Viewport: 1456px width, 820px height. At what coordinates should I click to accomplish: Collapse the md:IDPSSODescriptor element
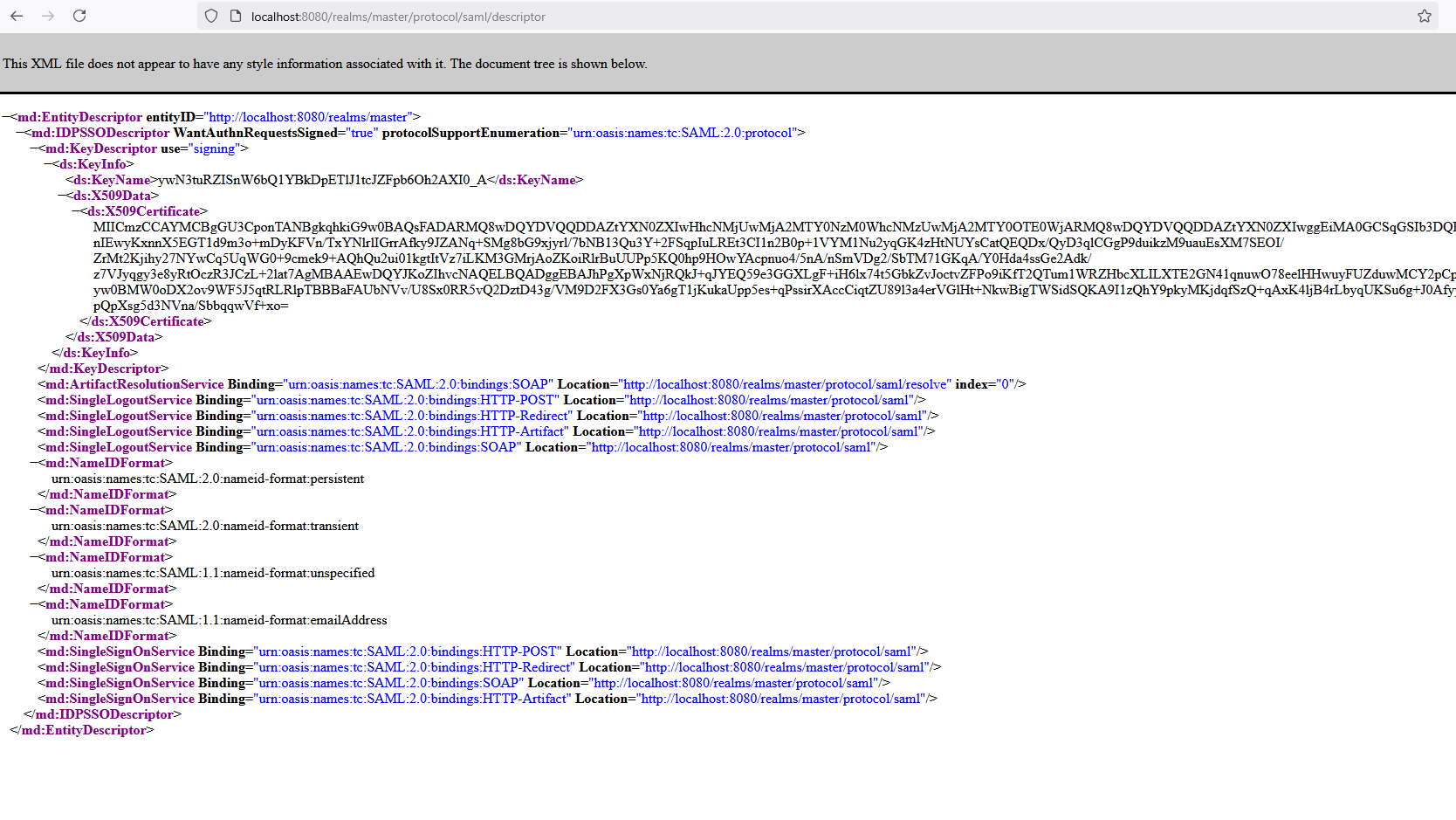coord(20,132)
